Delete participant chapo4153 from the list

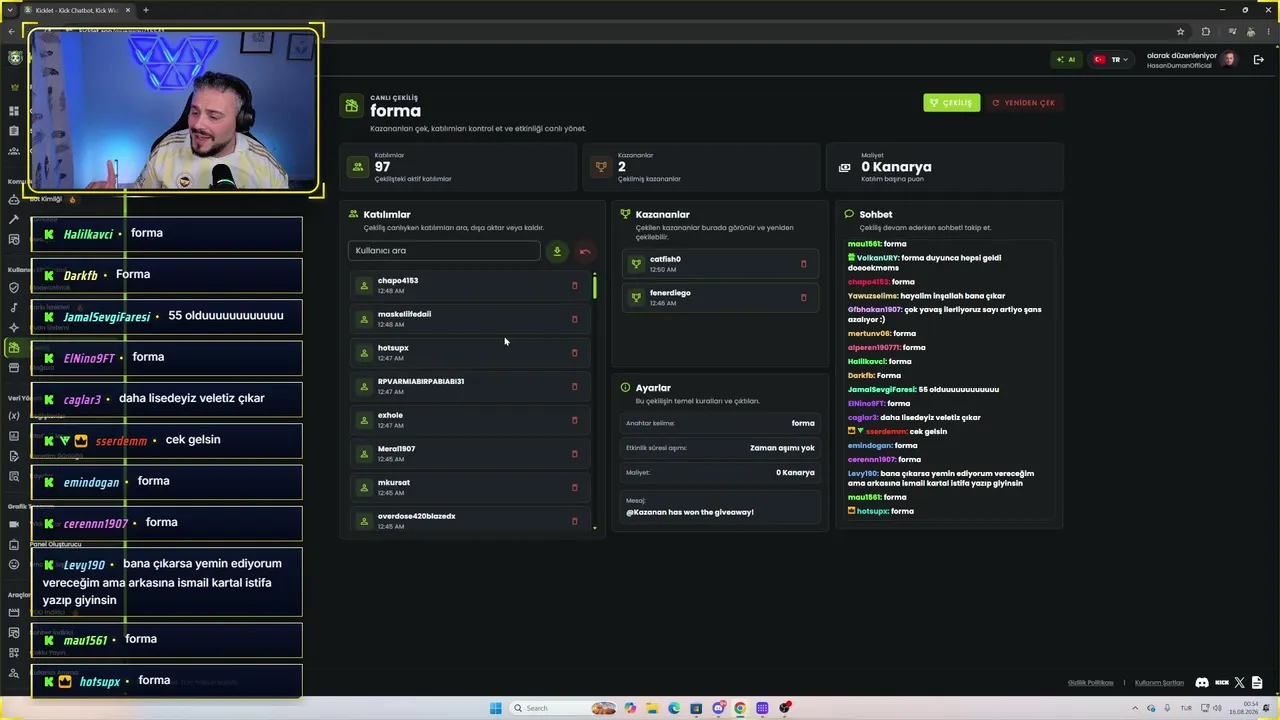[574, 286]
